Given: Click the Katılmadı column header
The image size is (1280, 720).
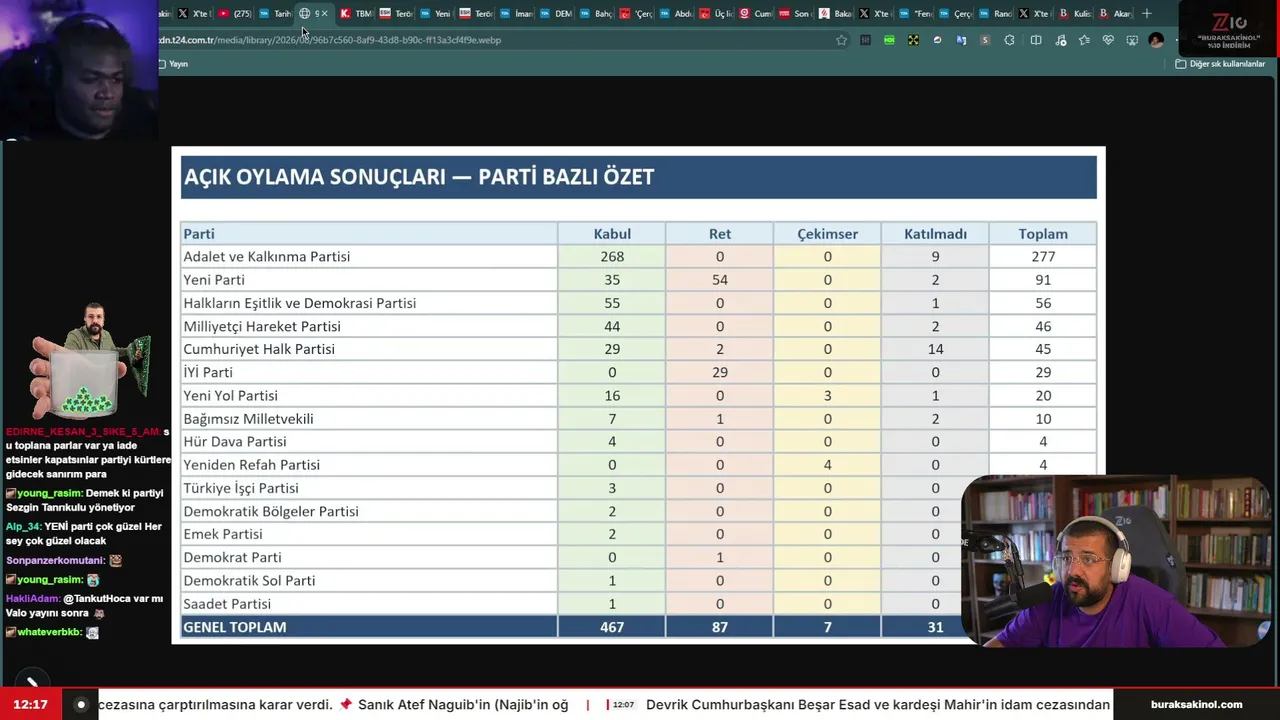Looking at the screenshot, I should 935,234.
